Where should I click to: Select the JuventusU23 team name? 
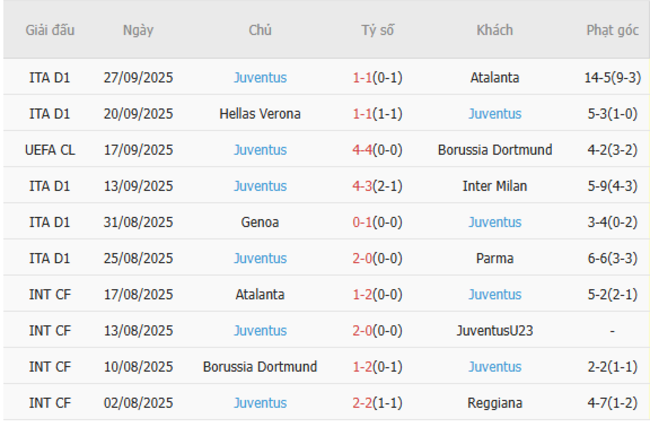(x=495, y=330)
